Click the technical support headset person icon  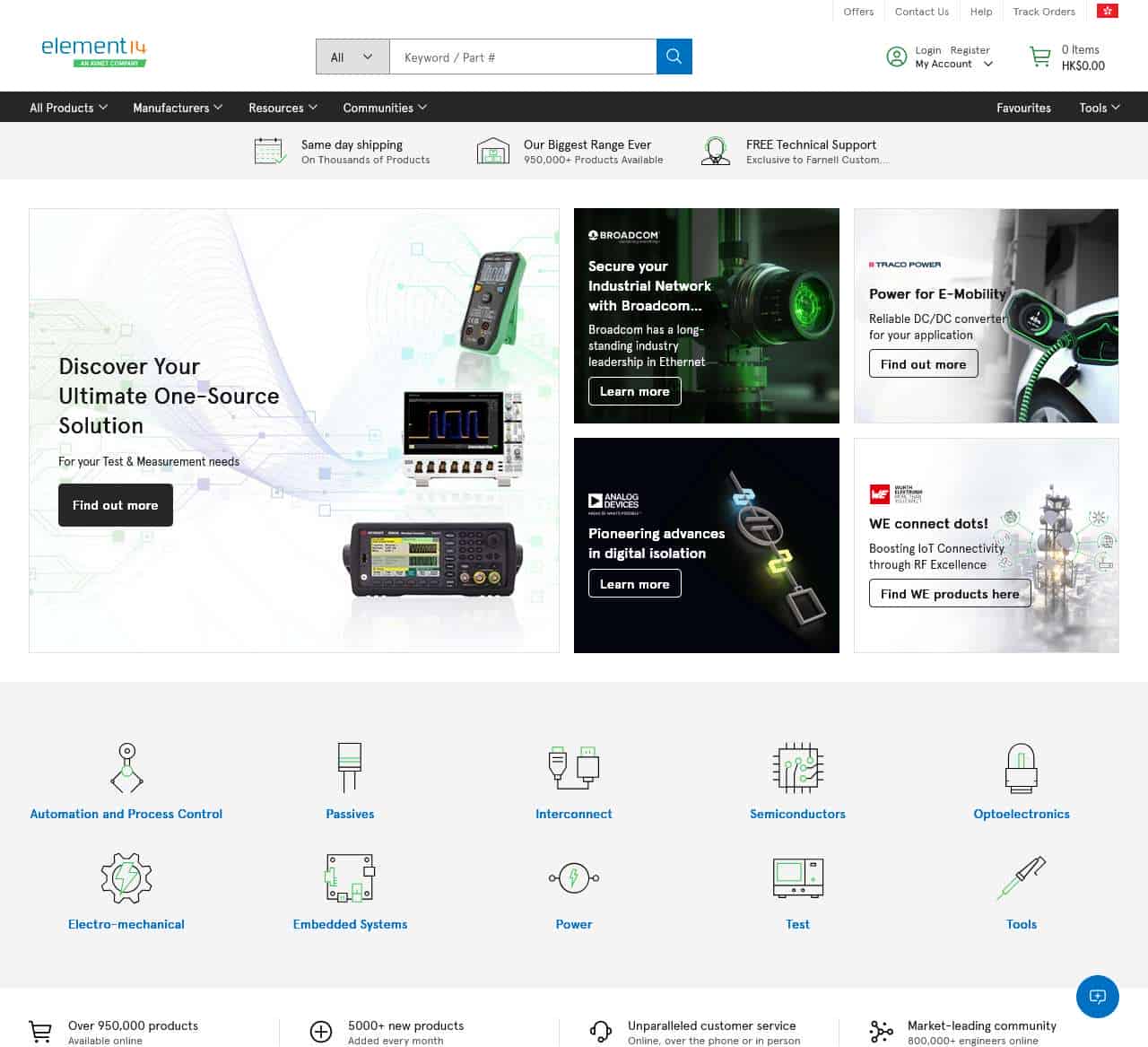pyautogui.click(x=715, y=151)
